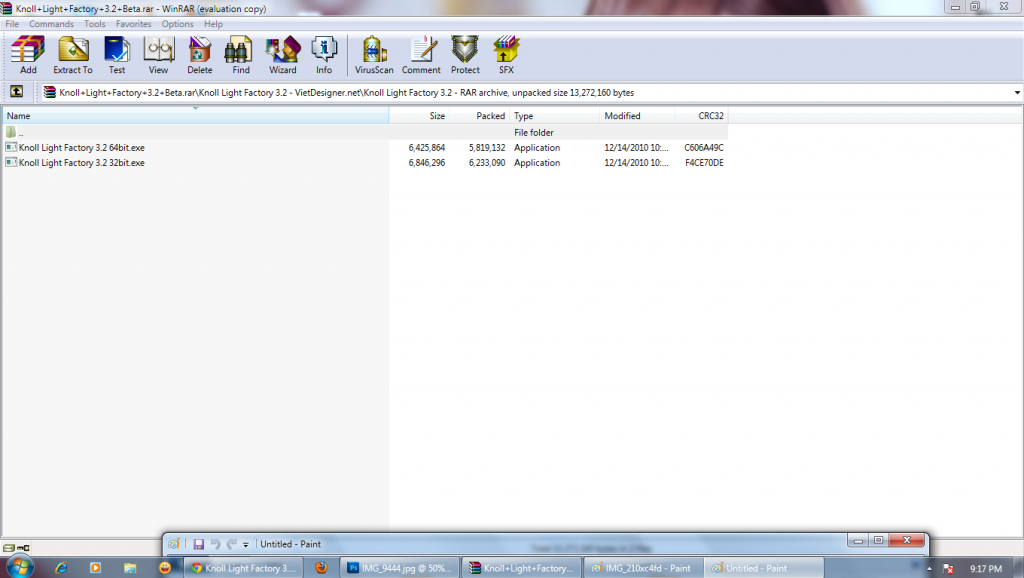
Task: Select the parent folder '..' row
Action: pos(365,133)
